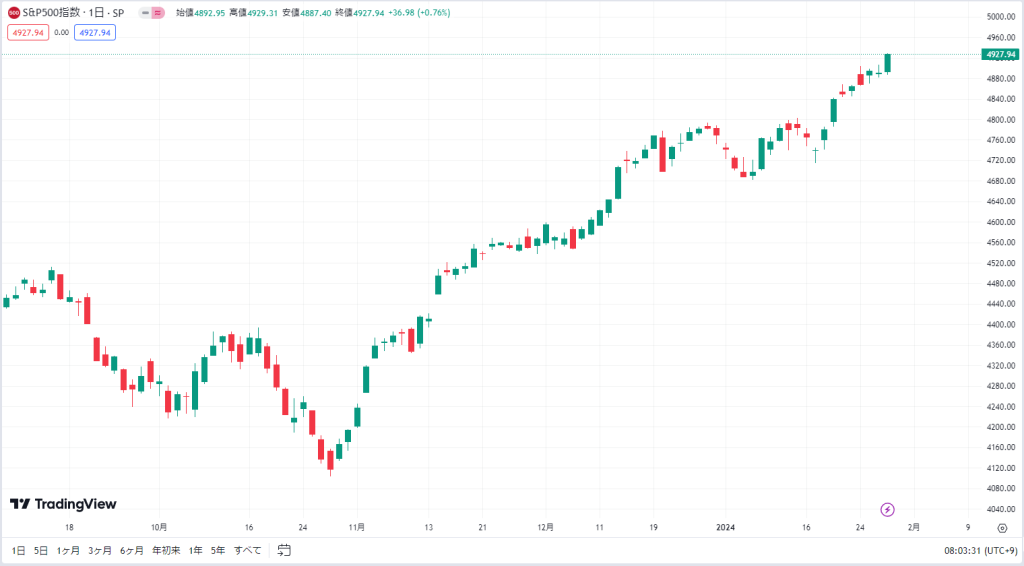Select the 5年 range
Image resolution: width=1024 pixels, height=566 pixels.
[217, 550]
